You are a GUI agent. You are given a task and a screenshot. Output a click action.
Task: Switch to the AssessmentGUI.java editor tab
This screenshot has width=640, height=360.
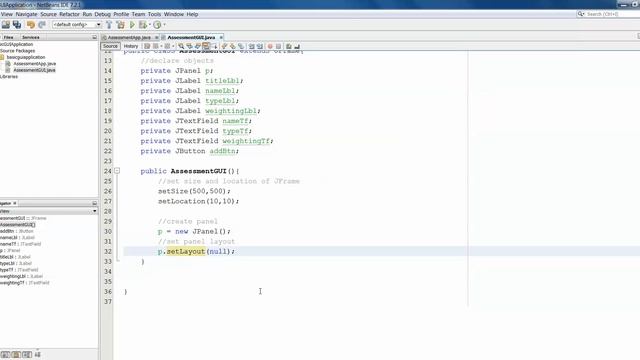[191, 37]
